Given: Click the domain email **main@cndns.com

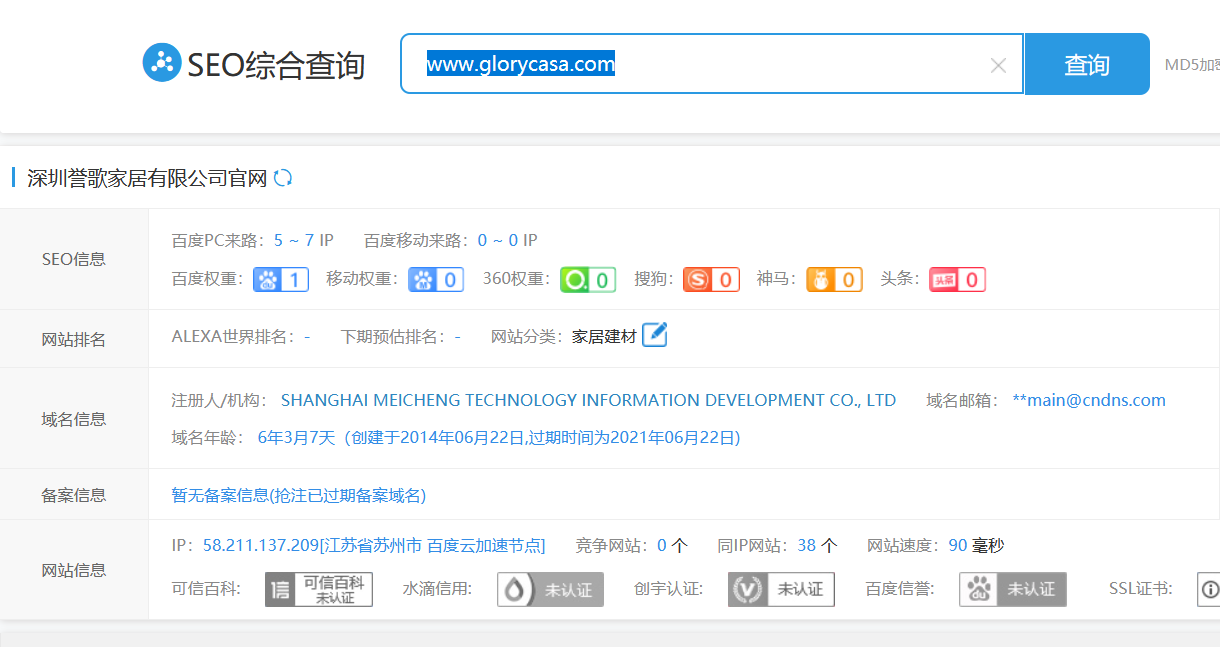Looking at the screenshot, I should point(1089,400).
